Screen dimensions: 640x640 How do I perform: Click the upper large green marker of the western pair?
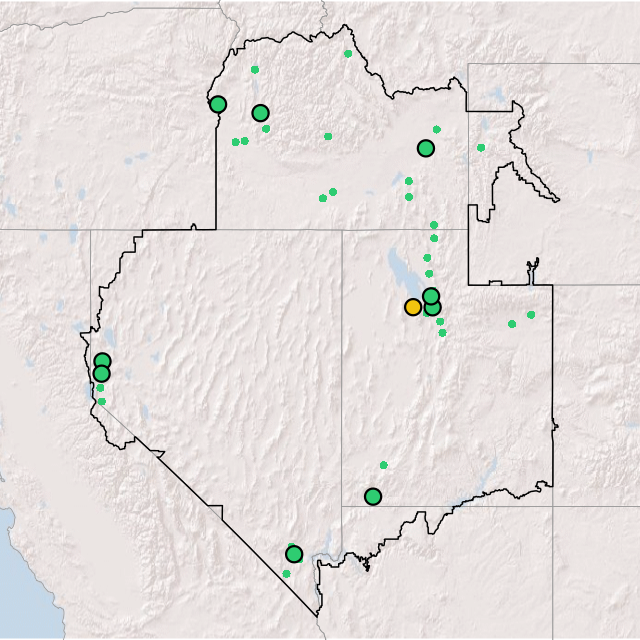click(x=102, y=361)
